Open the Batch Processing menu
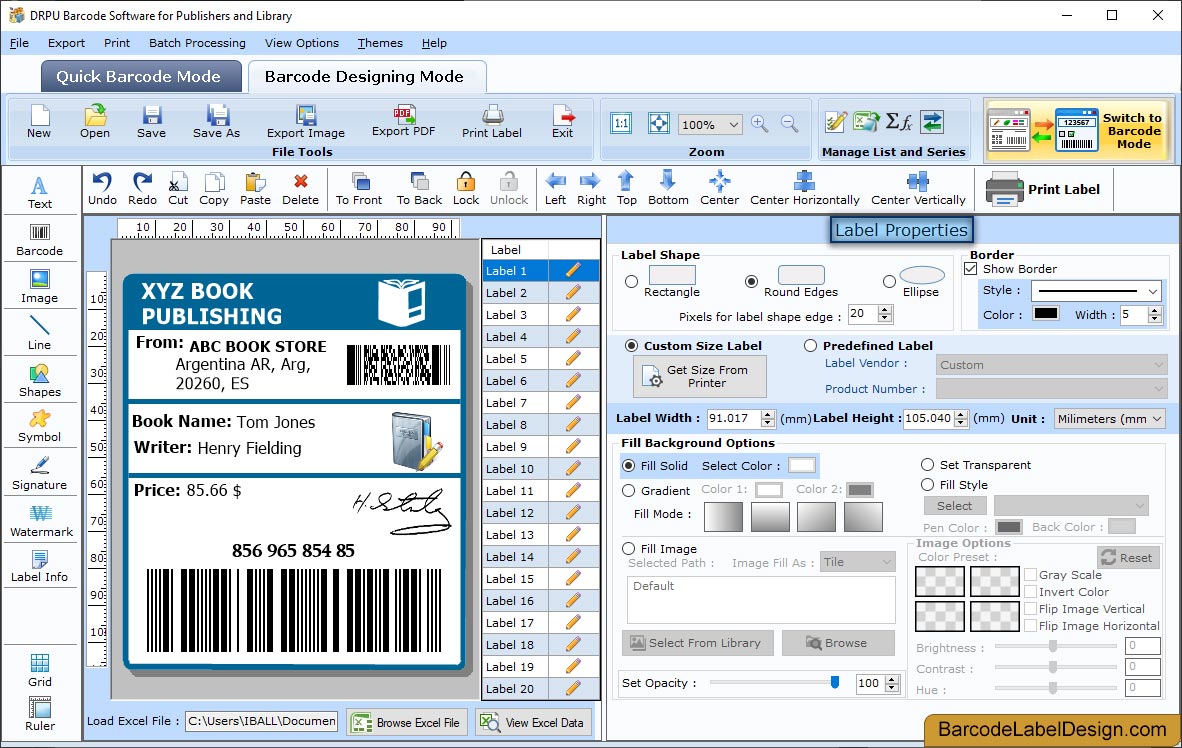Viewport: 1182px width, 748px height. click(198, 43)
